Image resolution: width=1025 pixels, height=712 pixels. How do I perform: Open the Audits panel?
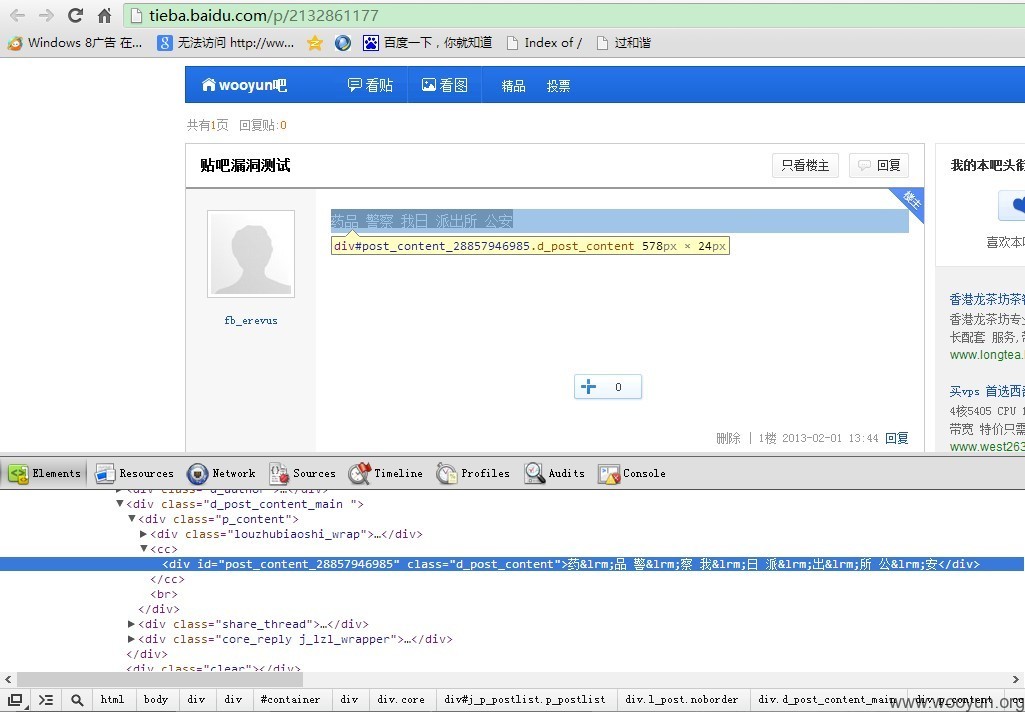tap(554, 473)
